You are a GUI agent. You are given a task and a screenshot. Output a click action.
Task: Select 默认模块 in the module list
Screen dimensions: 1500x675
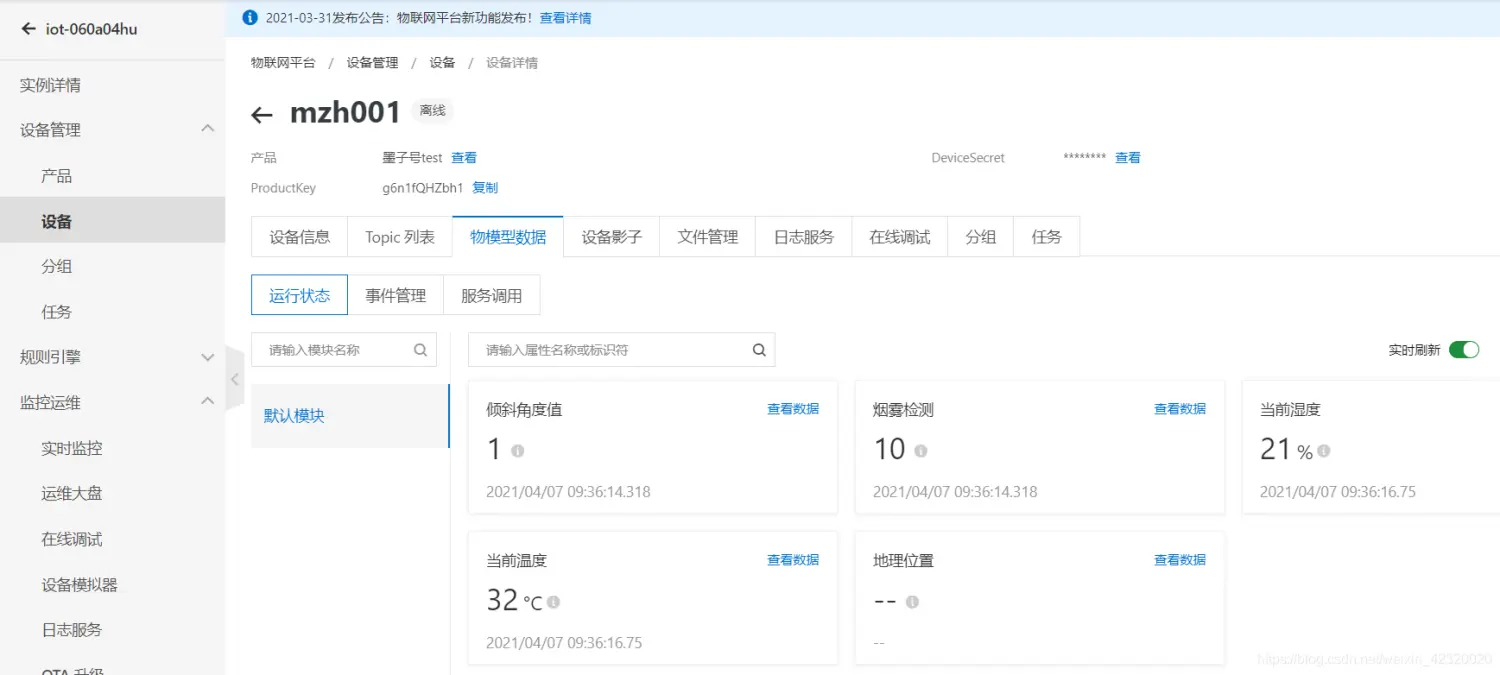[x=295, y=416]
